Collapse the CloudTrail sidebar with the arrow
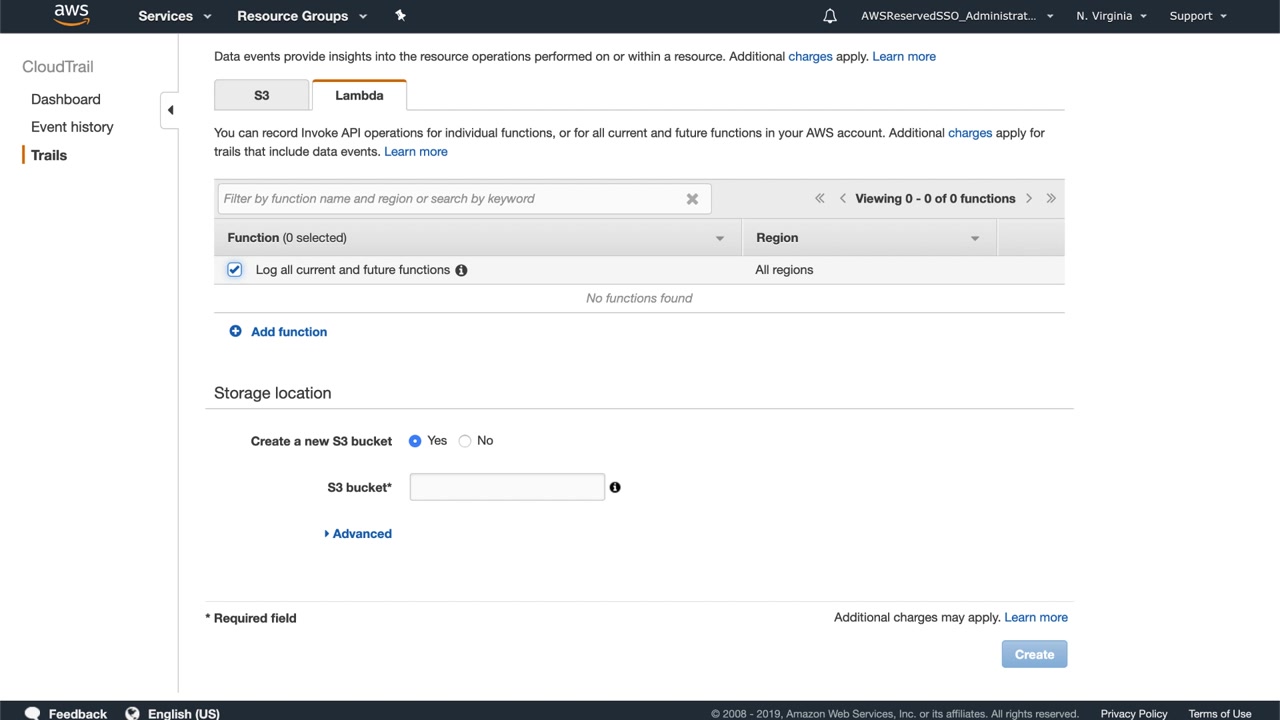 [170, 110]
